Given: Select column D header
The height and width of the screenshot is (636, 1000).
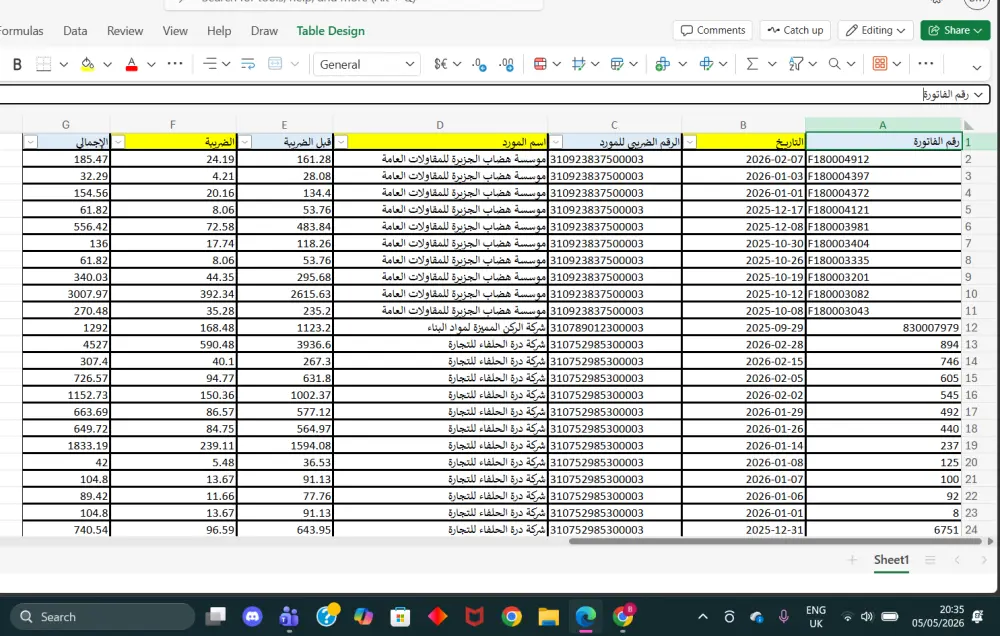Looking at the screenshot, I should click(x=440, y=125).
